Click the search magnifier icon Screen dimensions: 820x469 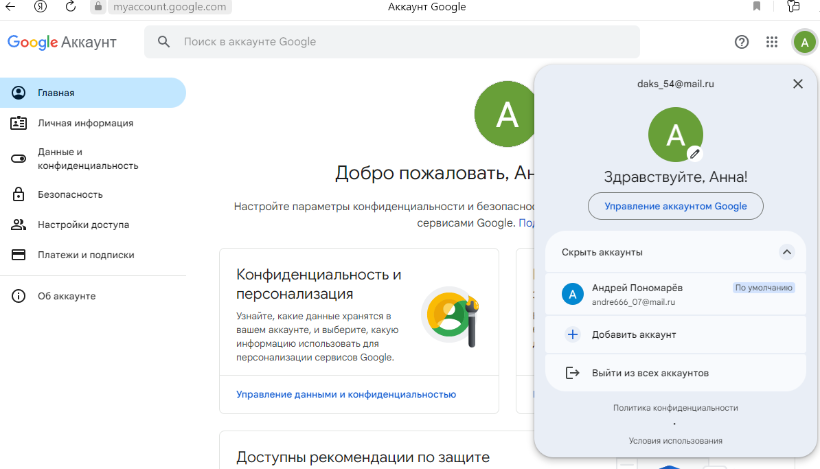click(164, 42)
